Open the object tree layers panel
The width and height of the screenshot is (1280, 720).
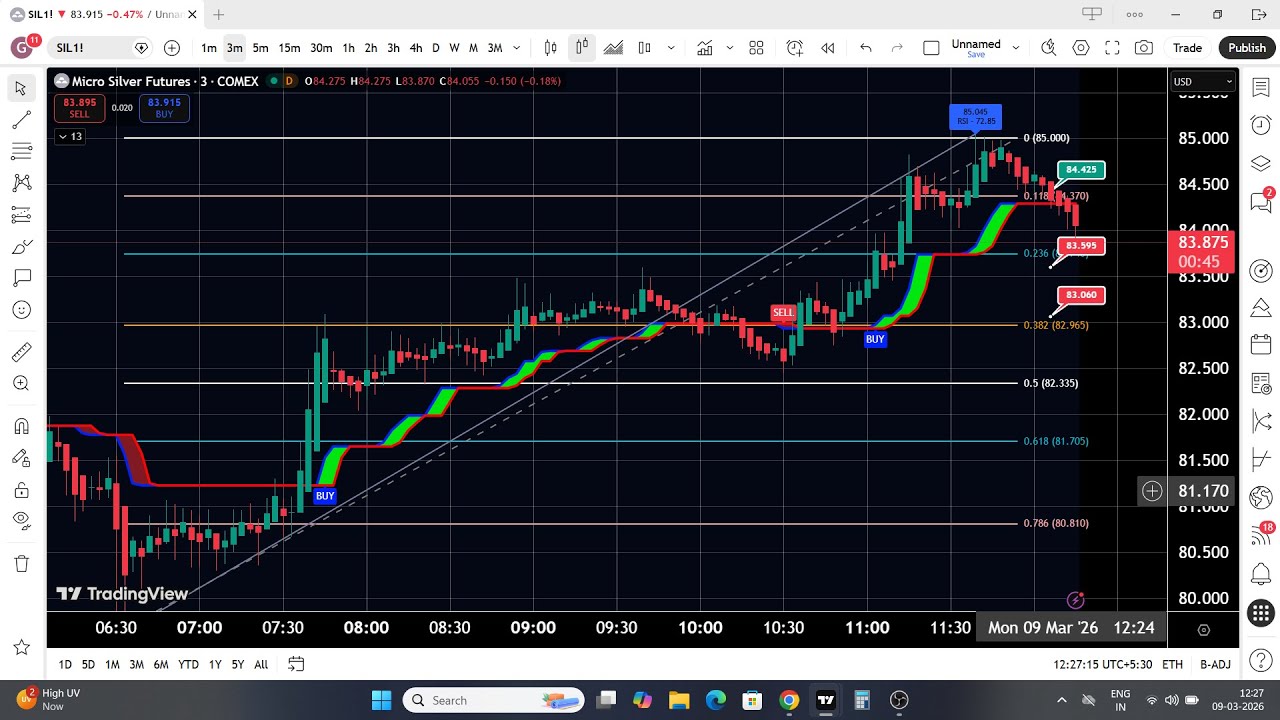1261,162
